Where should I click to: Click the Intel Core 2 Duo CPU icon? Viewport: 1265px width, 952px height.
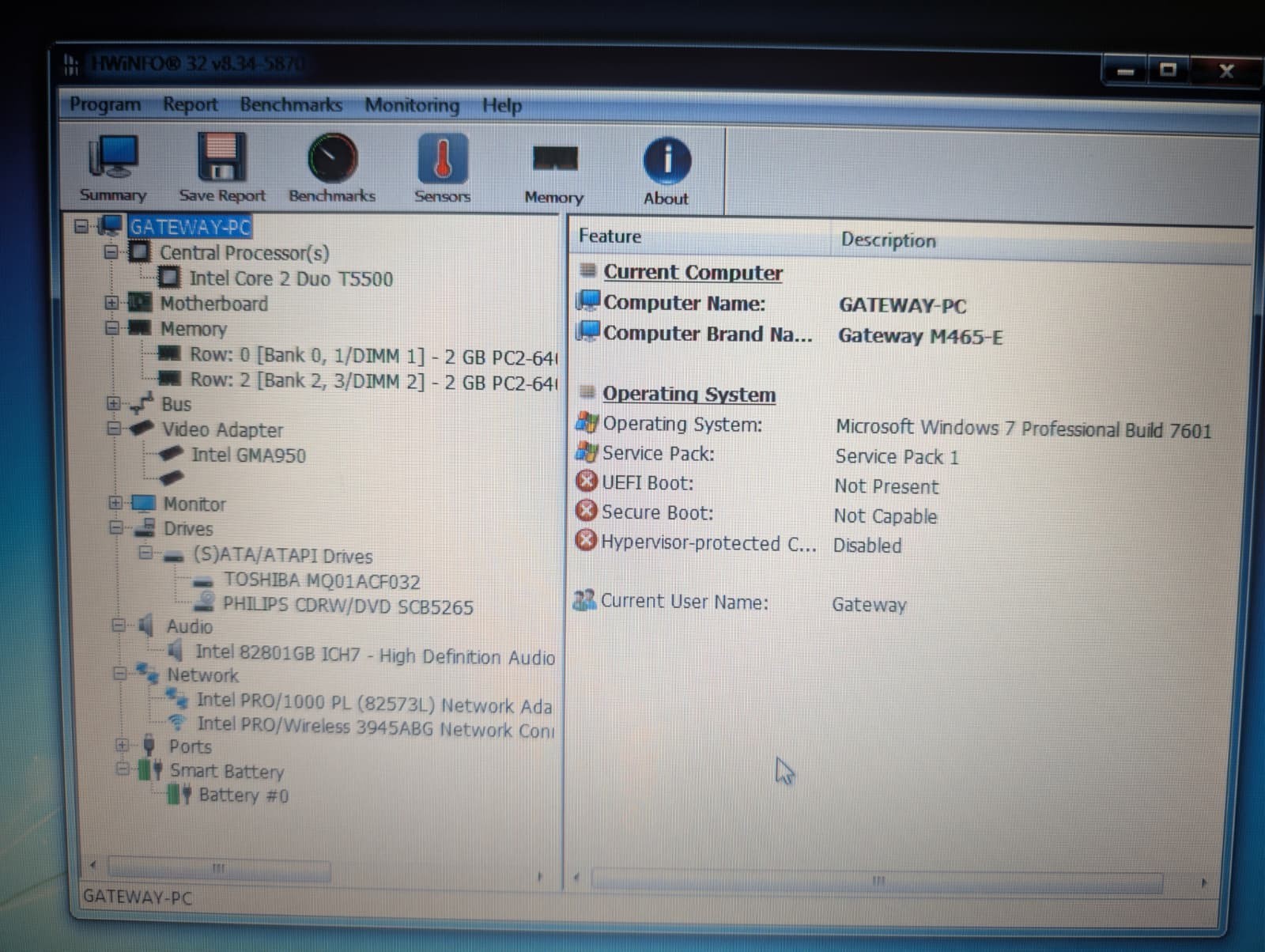click(168, 278)
